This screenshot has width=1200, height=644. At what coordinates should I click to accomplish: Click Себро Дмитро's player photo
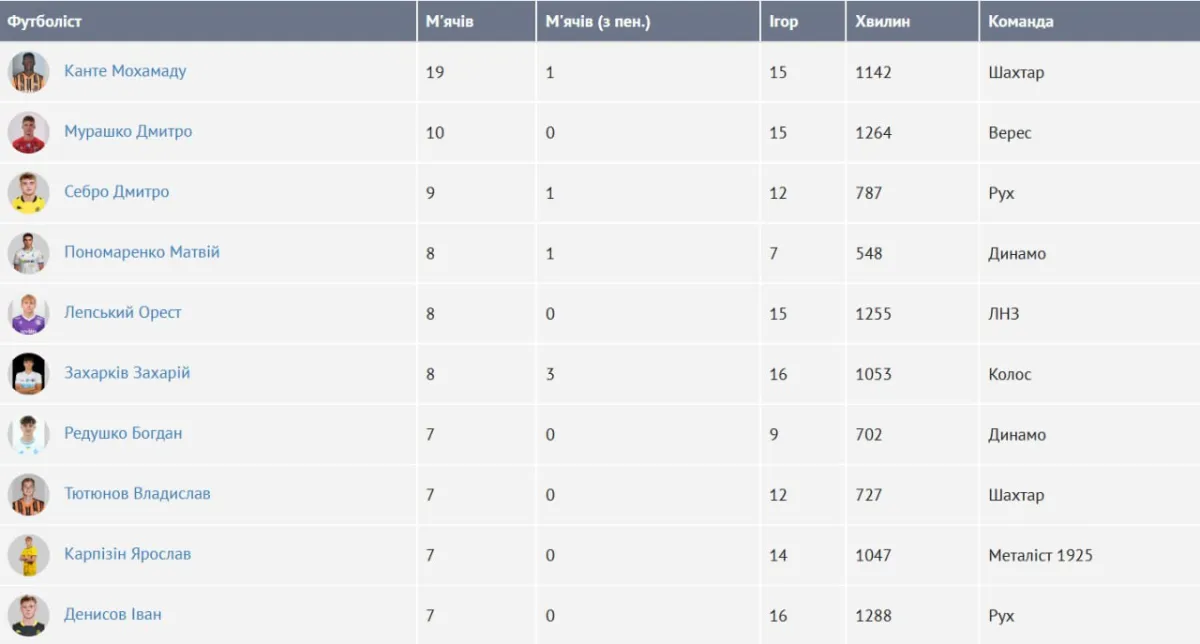(x=29, y=192)
